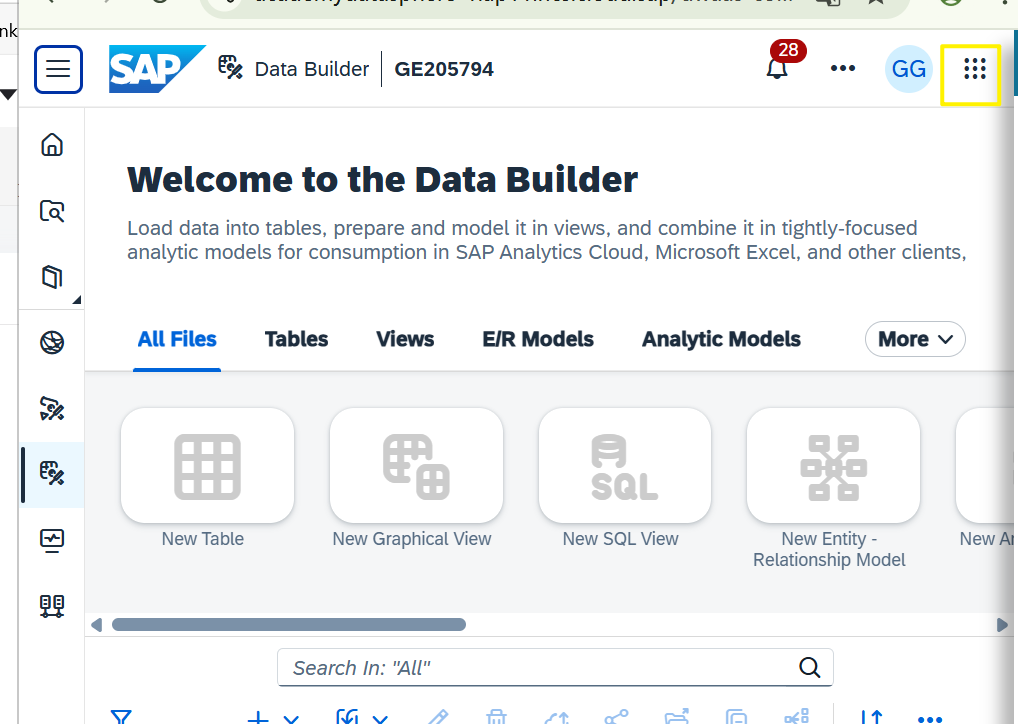Expand the dropdown arrow next to the plus icon
1018x724 pixels.
292,718
